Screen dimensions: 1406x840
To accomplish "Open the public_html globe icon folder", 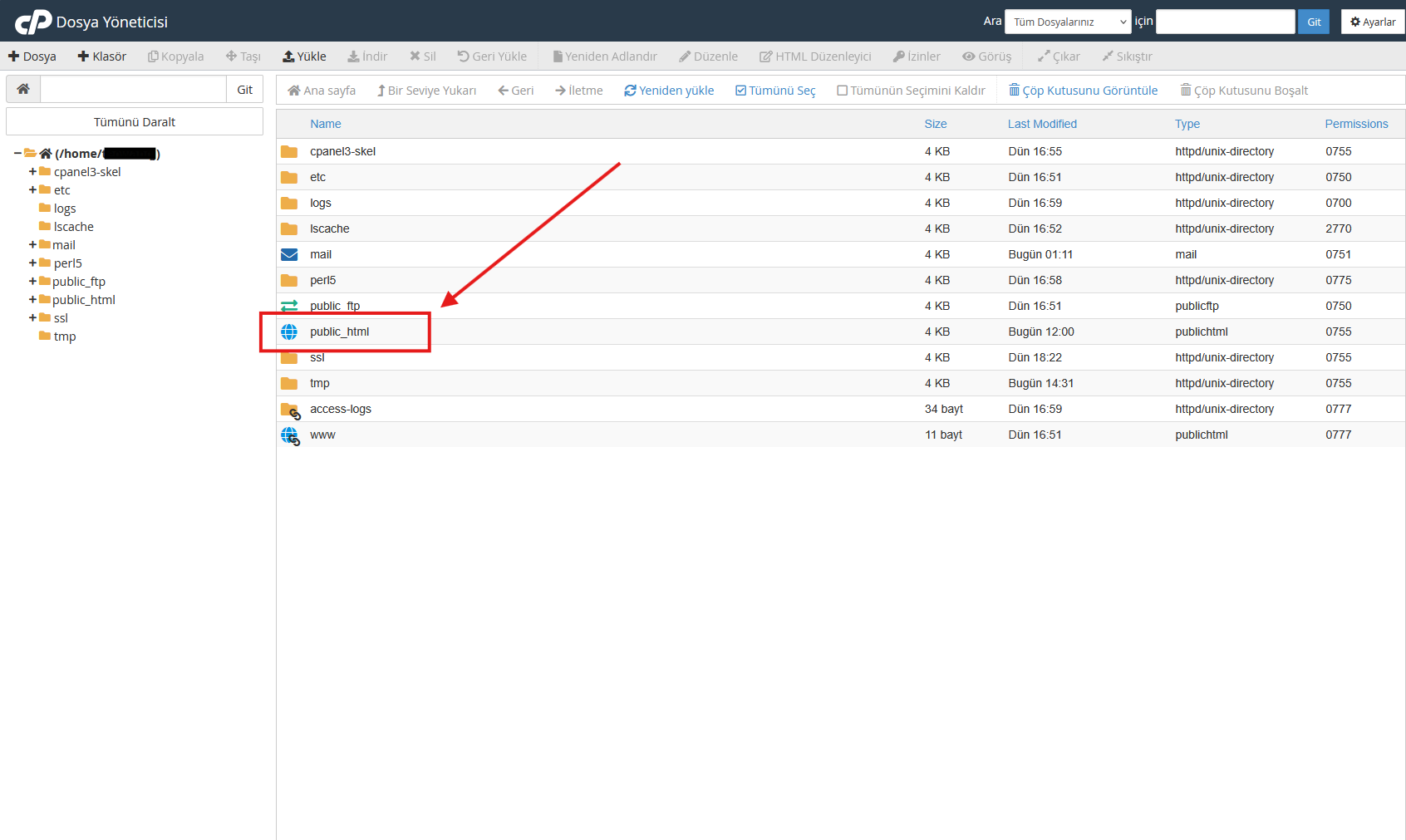I will [289, 332].
